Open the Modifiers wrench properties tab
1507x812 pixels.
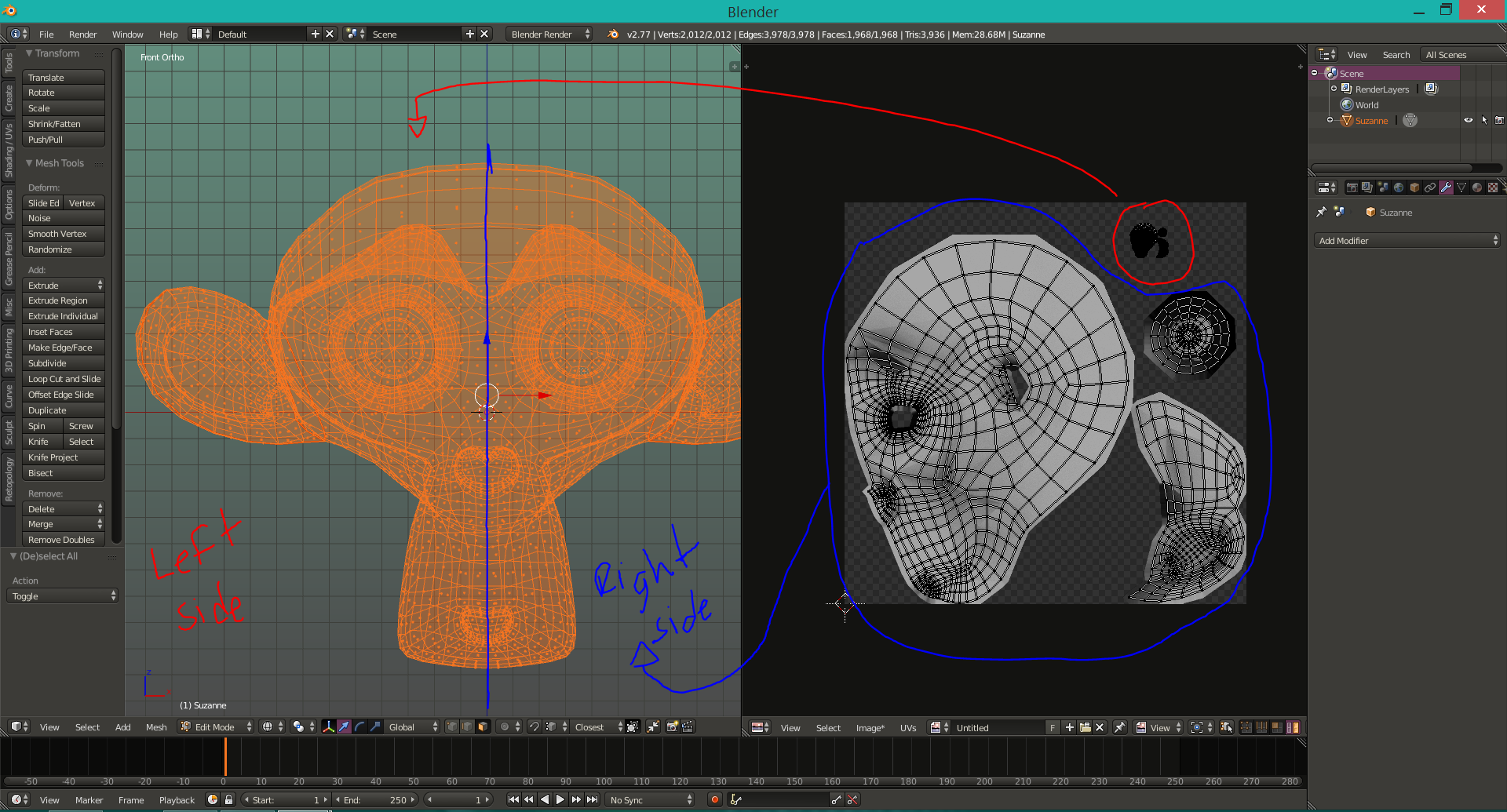tap(1446, 188)
